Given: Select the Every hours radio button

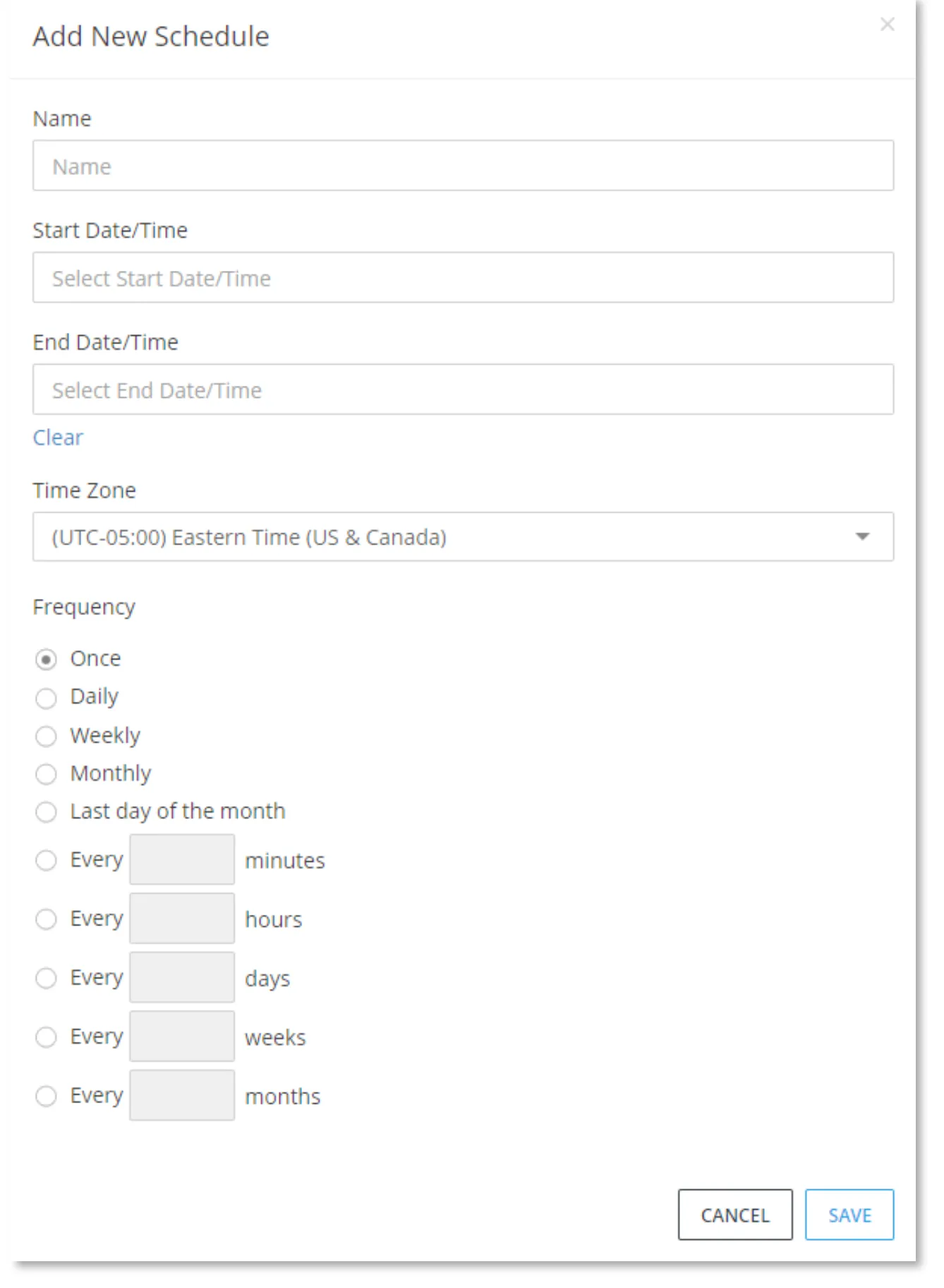Looking at the screenshot, I should pyautogui.click(x=46, y=919).
